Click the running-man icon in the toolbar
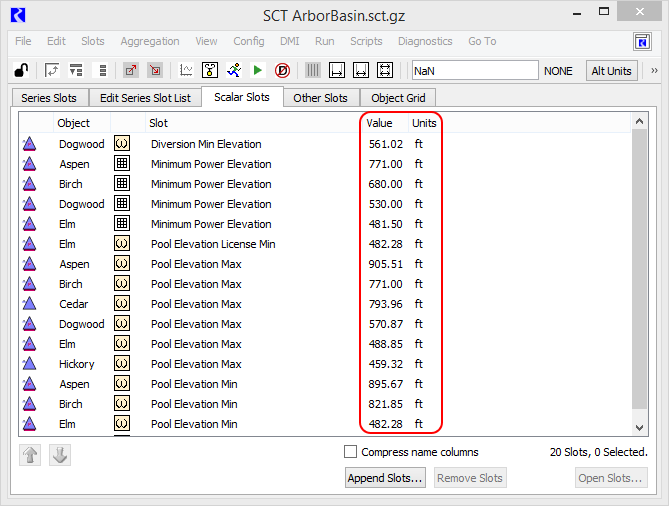Image resolution: width=669 pixels, height=506 pixels. point(234,71)
